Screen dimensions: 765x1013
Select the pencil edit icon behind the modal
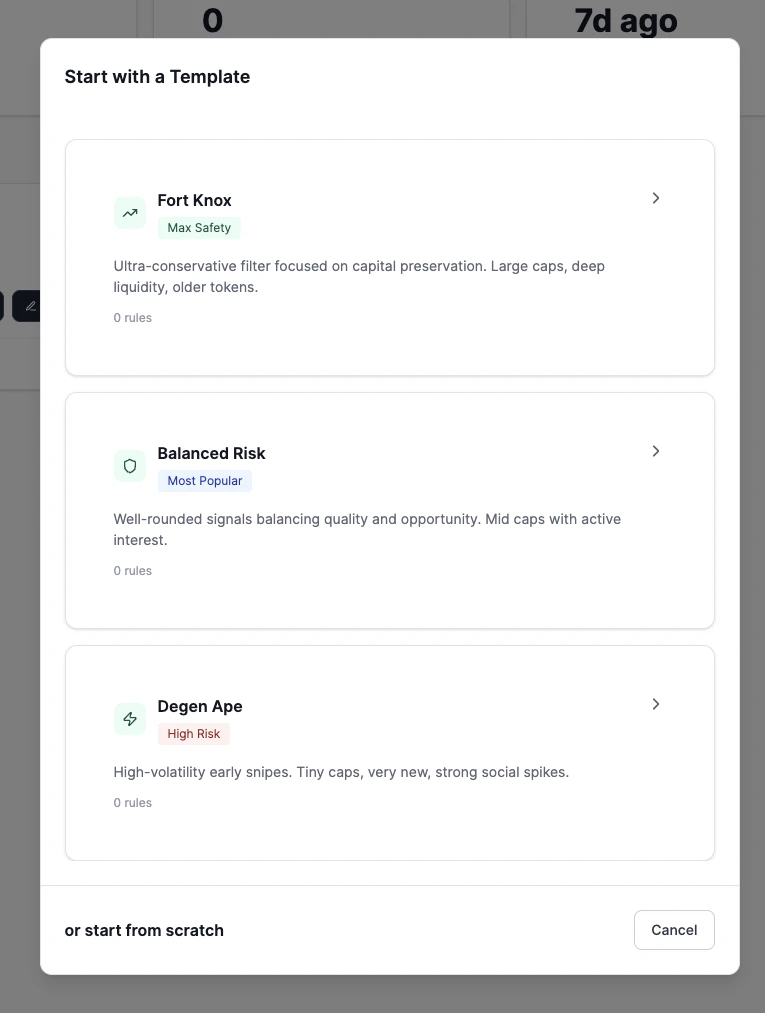coord(29,305)
